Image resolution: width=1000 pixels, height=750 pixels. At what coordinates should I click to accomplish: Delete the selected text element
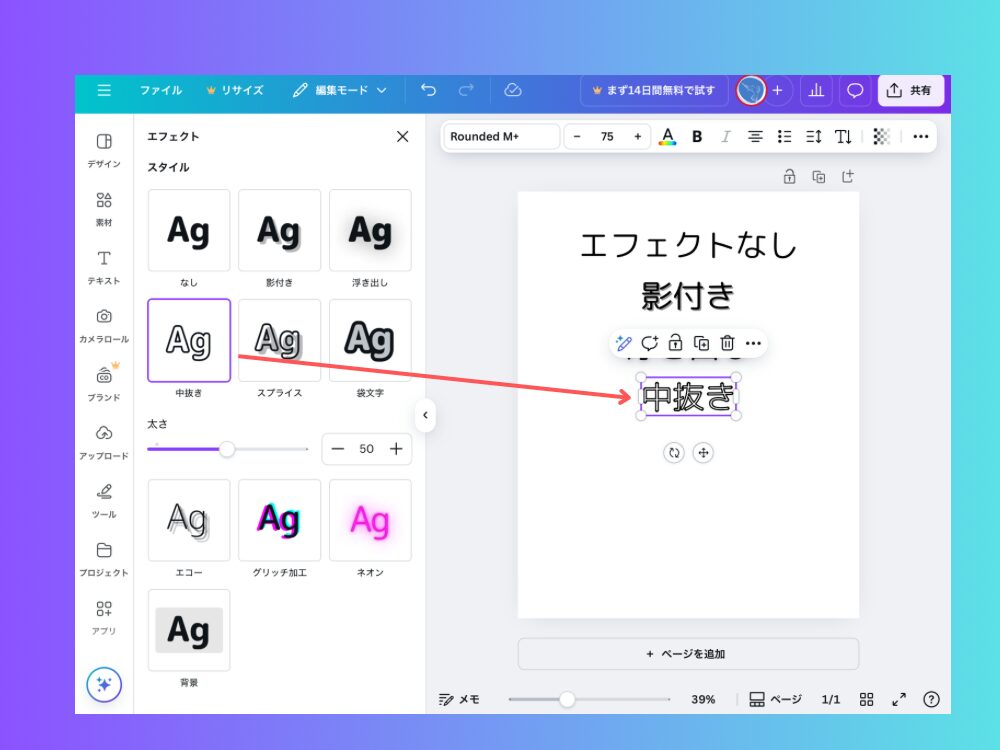click(727, 344)
